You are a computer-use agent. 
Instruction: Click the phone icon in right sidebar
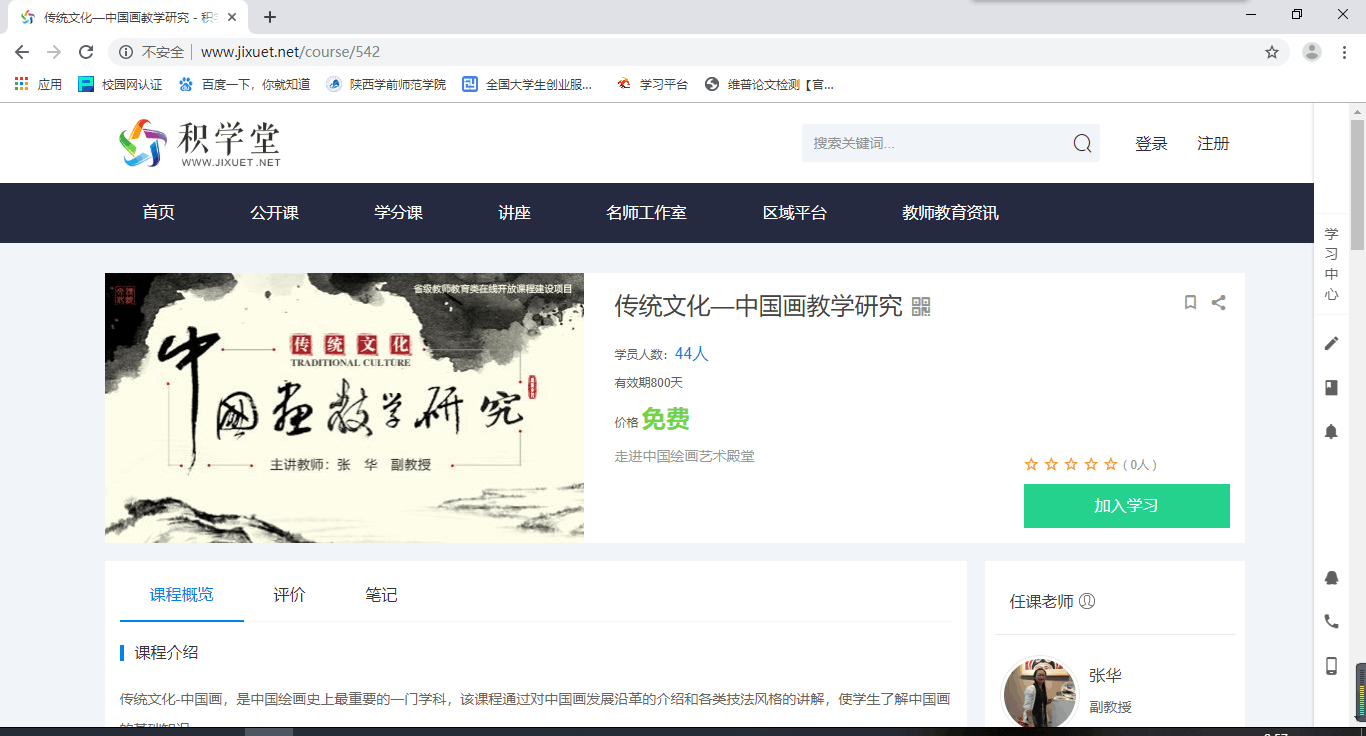click(1331, 621)
